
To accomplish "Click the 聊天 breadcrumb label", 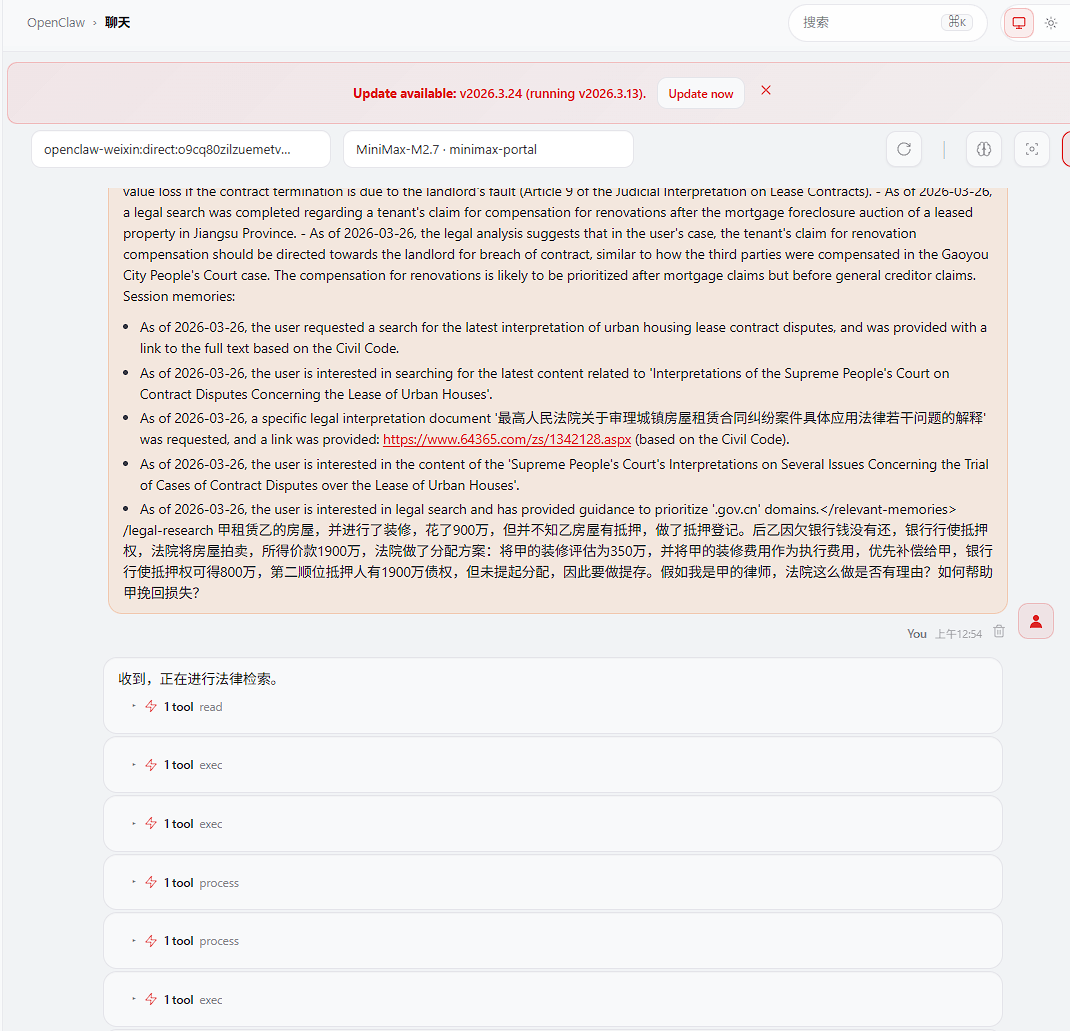I will point(117,23).
